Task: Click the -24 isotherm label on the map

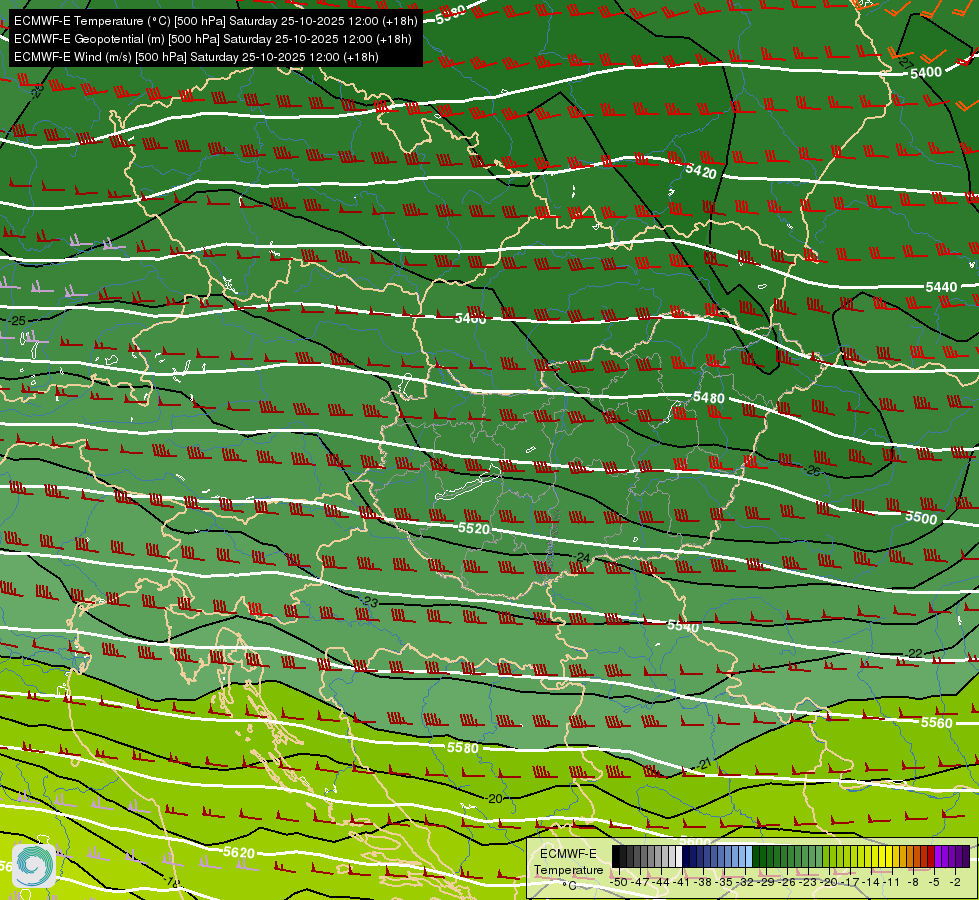Action: pyautogui.click(x=581, y=557)
